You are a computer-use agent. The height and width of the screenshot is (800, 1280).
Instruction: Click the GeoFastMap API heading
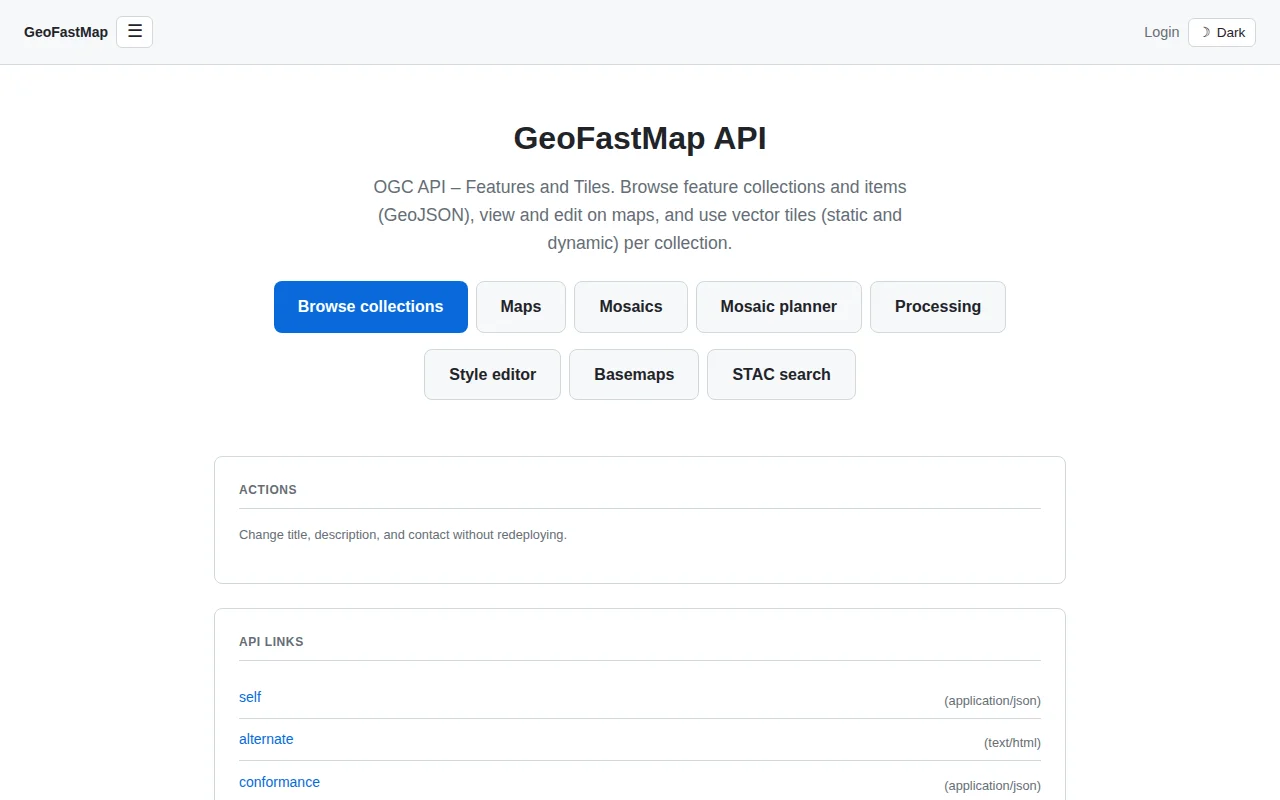(x=640, y=138)
